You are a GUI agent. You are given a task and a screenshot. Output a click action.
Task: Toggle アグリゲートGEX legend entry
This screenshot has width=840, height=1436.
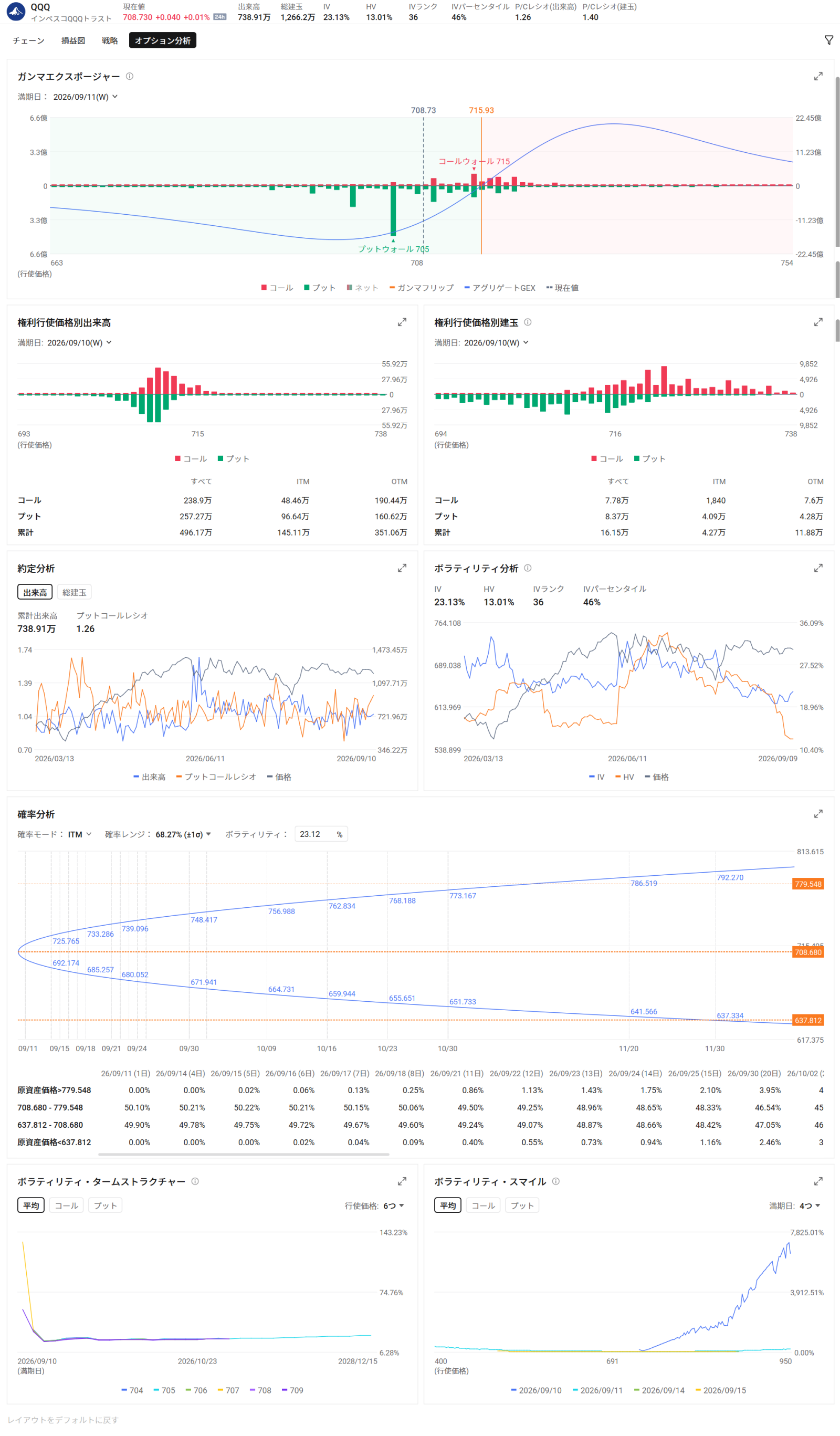500,288
